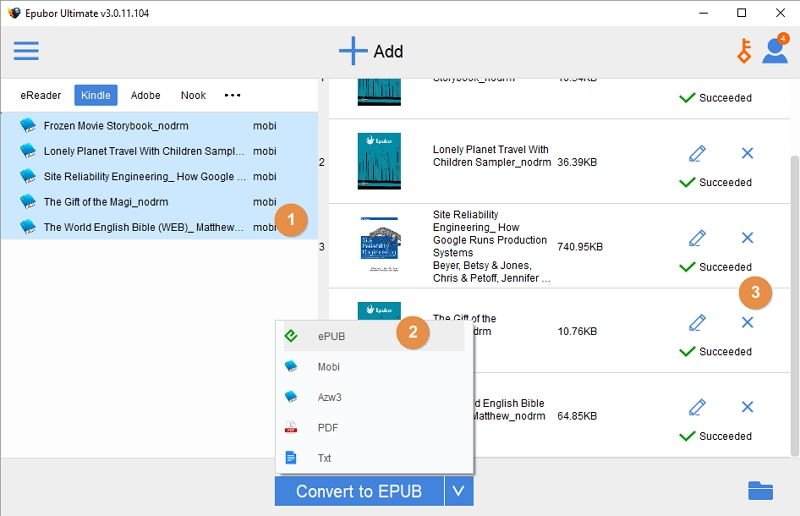Open the output format dropdown arrow
The width and height of the screenshot is (800, 516).
point(459,491)
